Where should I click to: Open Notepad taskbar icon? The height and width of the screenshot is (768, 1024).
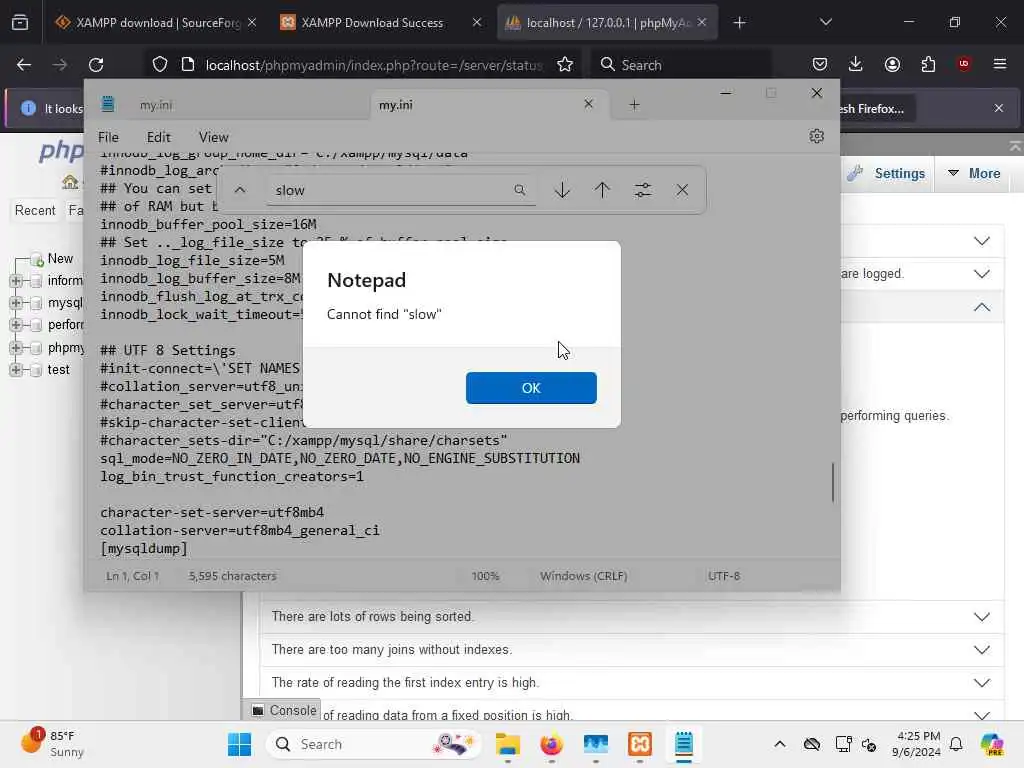tap(684, 744)
